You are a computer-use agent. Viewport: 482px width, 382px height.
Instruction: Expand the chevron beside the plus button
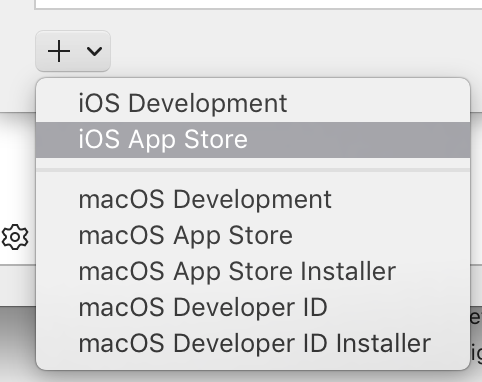[x=94, y=51]
